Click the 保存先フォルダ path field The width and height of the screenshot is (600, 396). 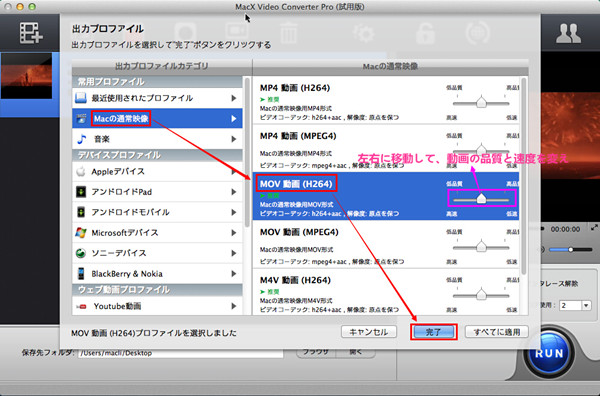pos(181,353)
